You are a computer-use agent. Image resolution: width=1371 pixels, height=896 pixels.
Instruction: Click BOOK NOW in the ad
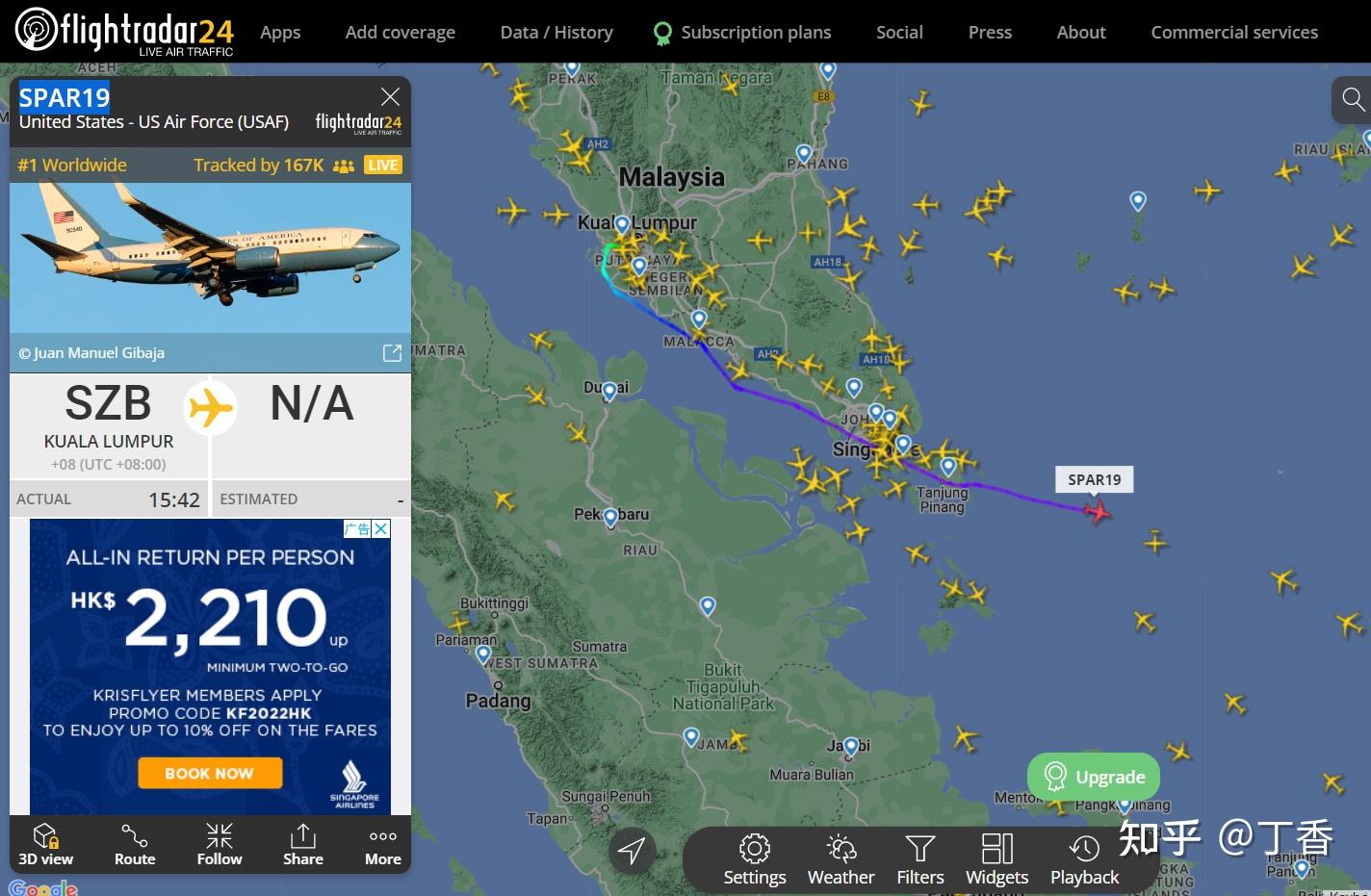210,773
